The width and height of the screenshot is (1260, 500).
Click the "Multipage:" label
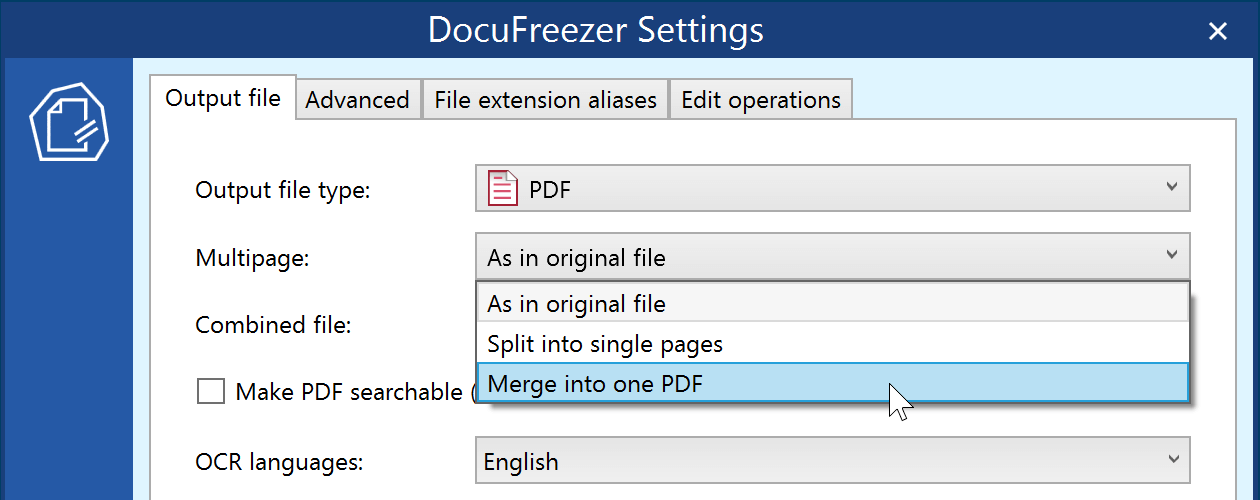coord(252,258)
